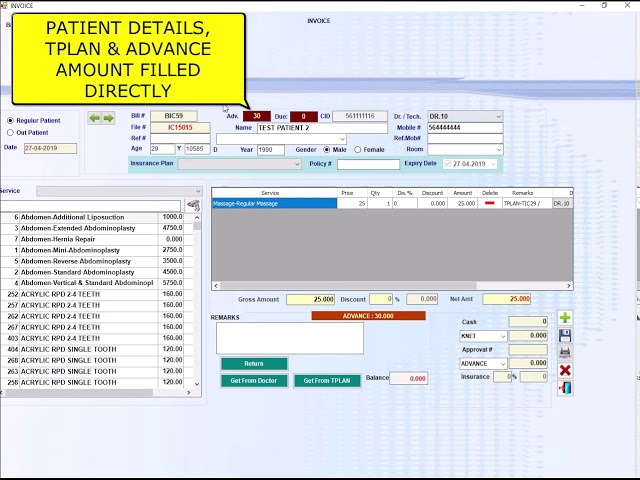
Task: Select Regular Patient option
Action: coord(11,120)
